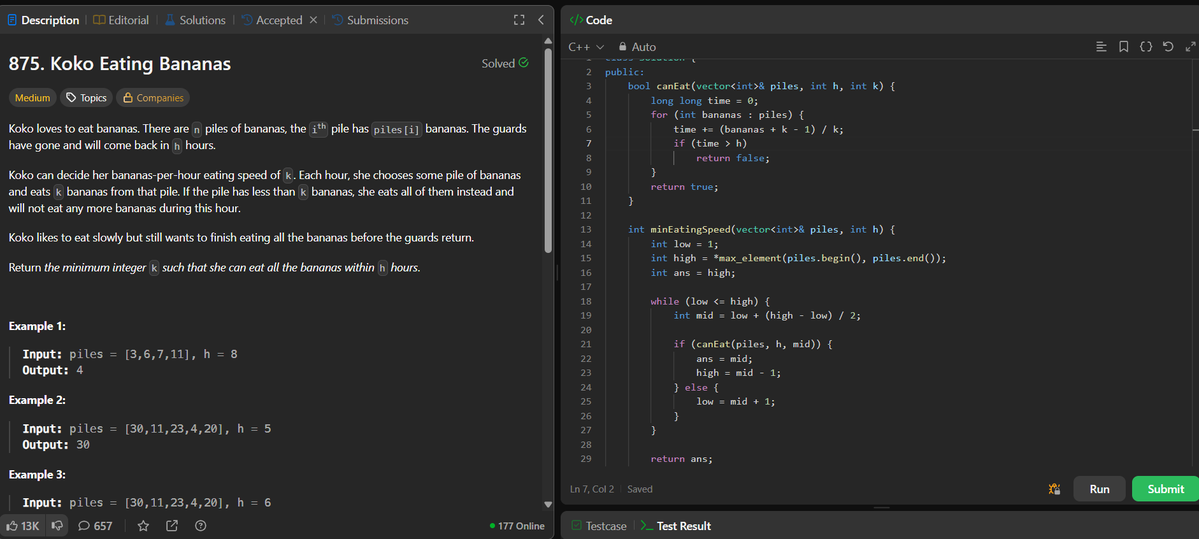Click the description scroll-up arrow
Screen dimensions: 1199x539
pos(548,41)
